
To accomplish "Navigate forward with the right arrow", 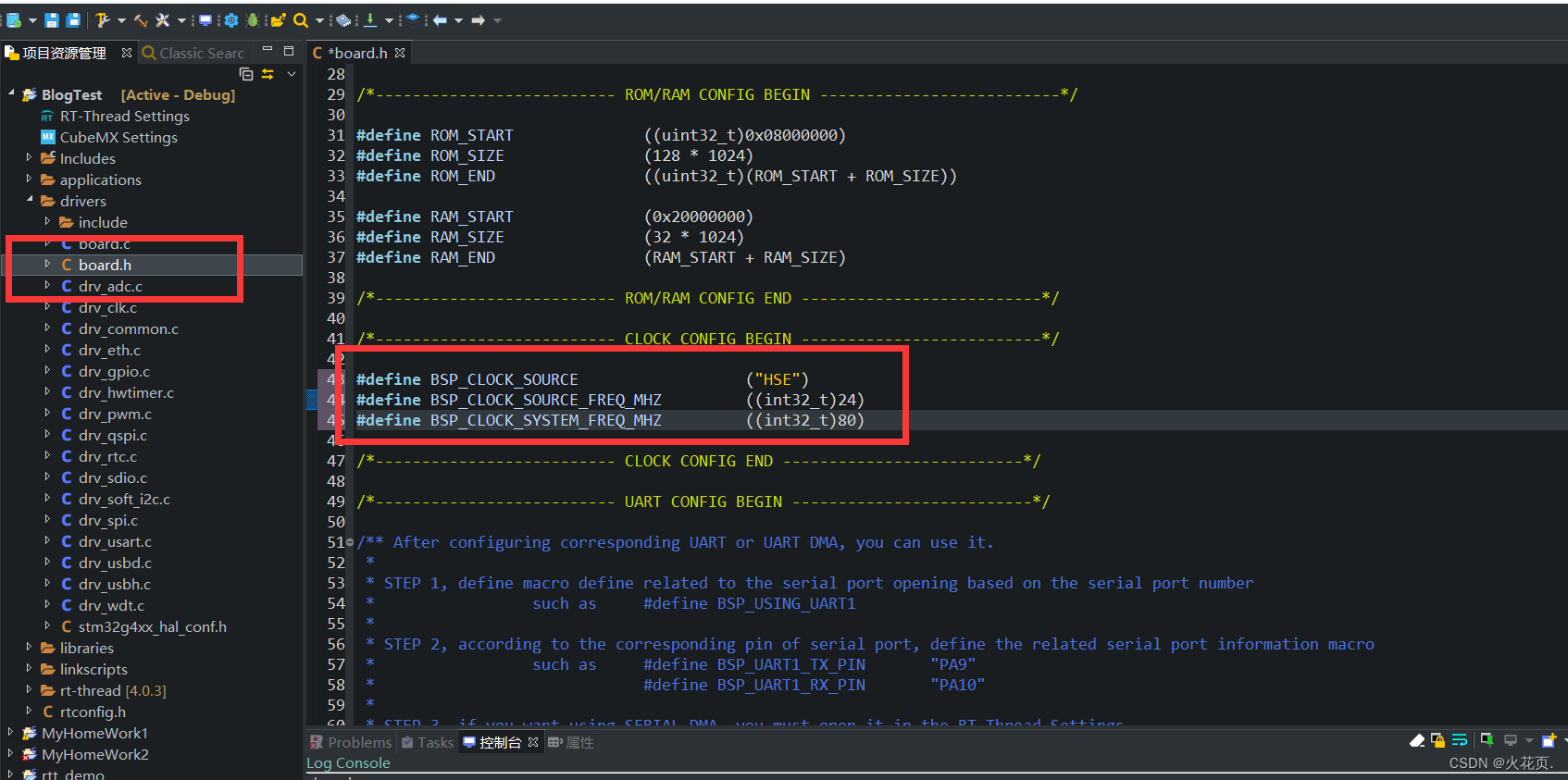I will pyautogui.click(x=478, y=20).
